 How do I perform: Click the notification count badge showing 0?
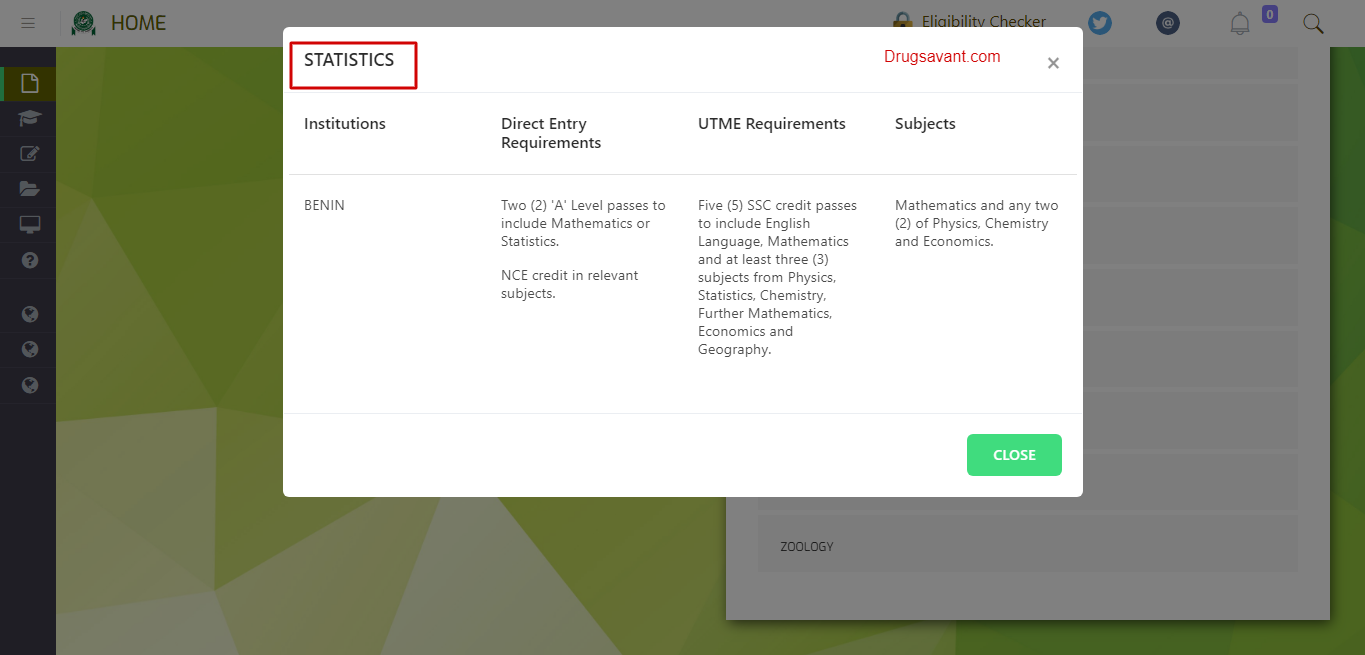click(1269, 14)
